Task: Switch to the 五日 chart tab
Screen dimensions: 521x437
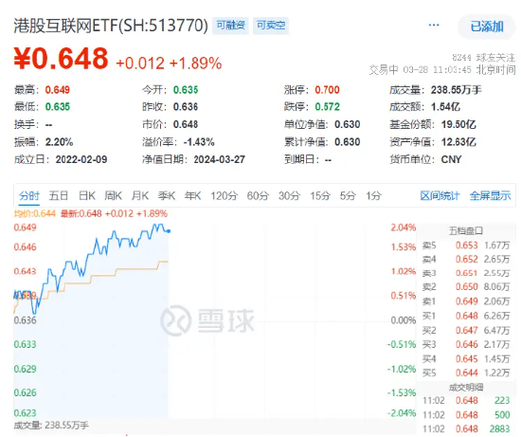Action: pyautogui.click(x=59, y=196)
